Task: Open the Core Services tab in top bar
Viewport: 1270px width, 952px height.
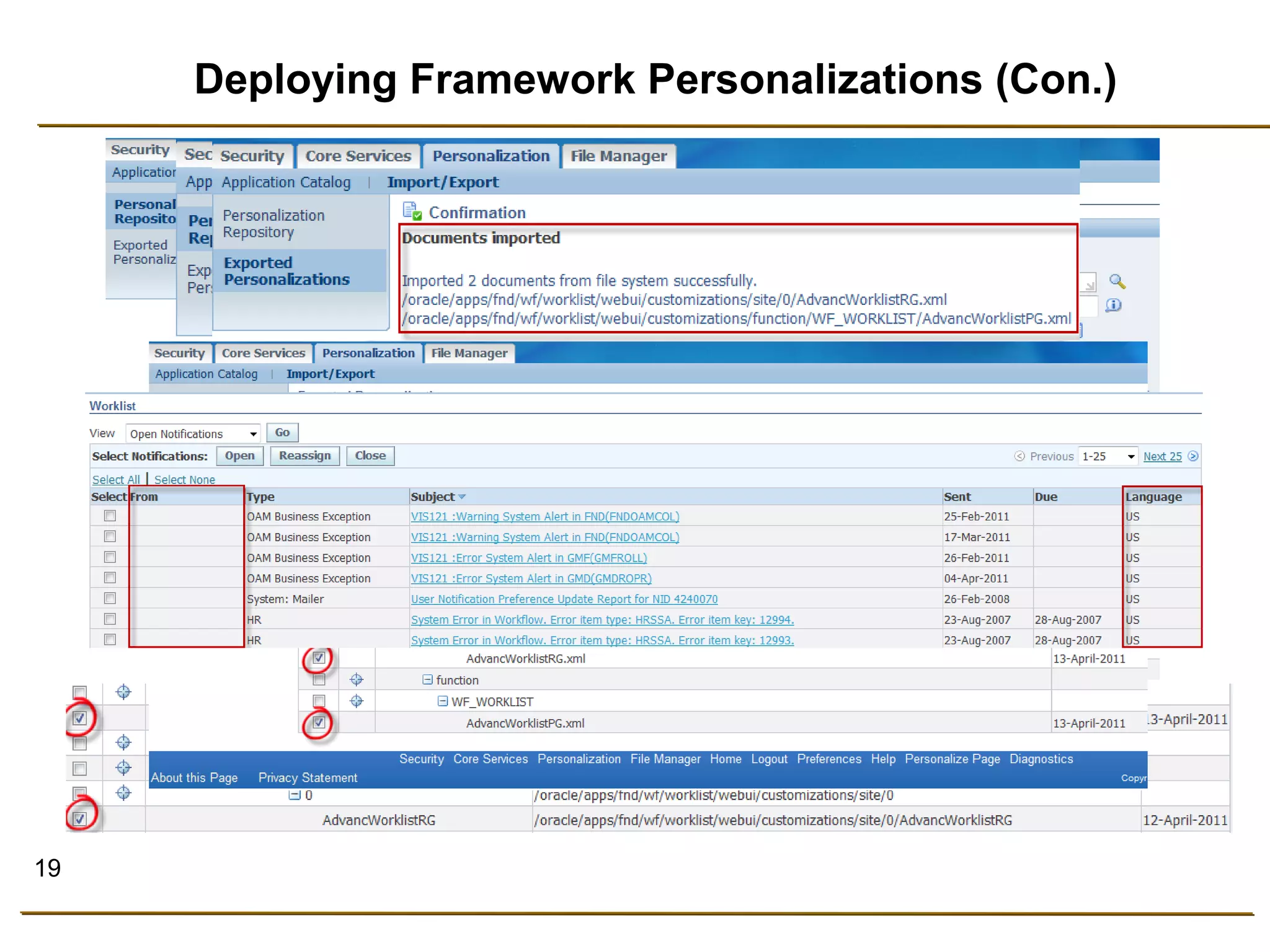Action: coord(358,156)
